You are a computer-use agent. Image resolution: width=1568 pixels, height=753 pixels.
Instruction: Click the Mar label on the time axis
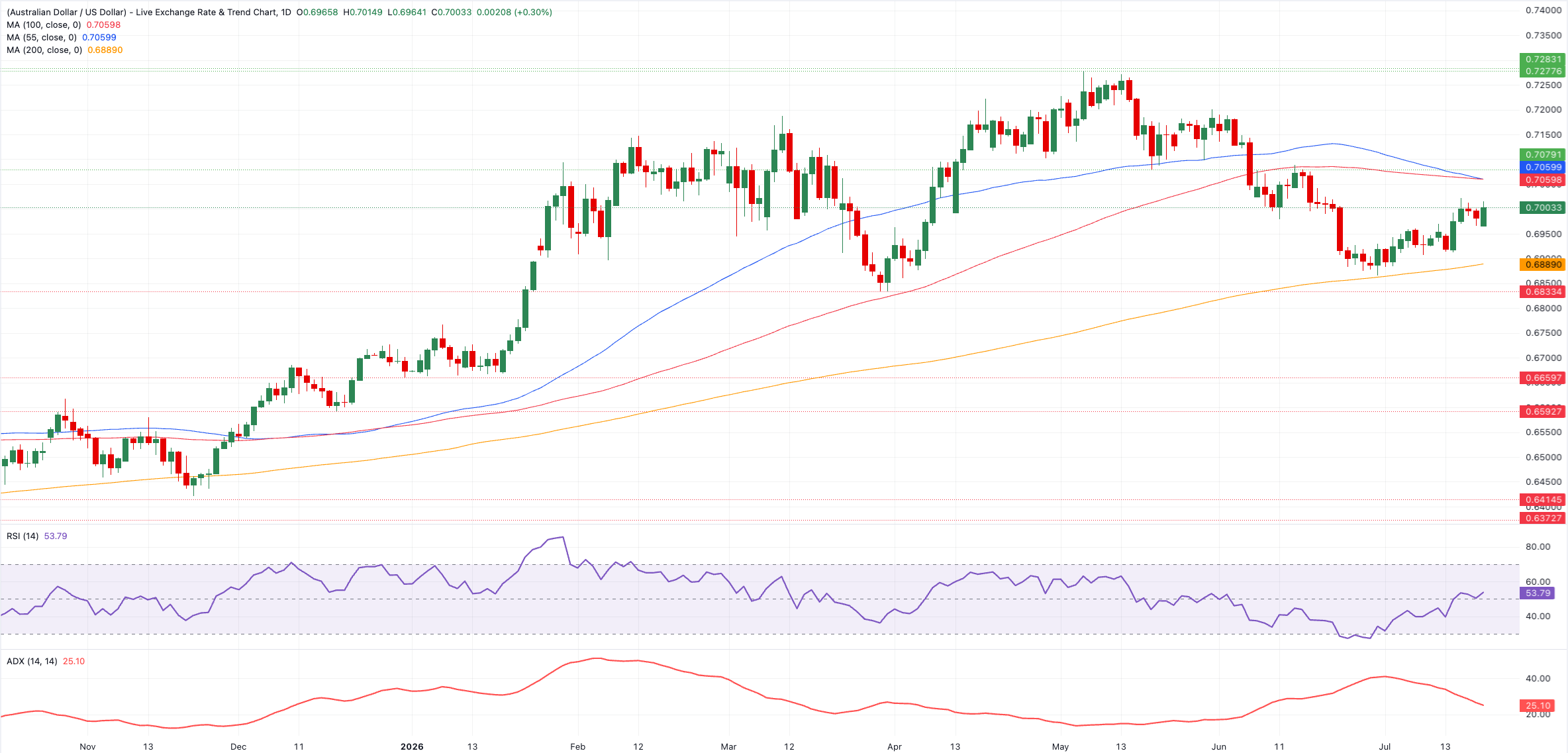pyautogui.click(x=728, y=746)
